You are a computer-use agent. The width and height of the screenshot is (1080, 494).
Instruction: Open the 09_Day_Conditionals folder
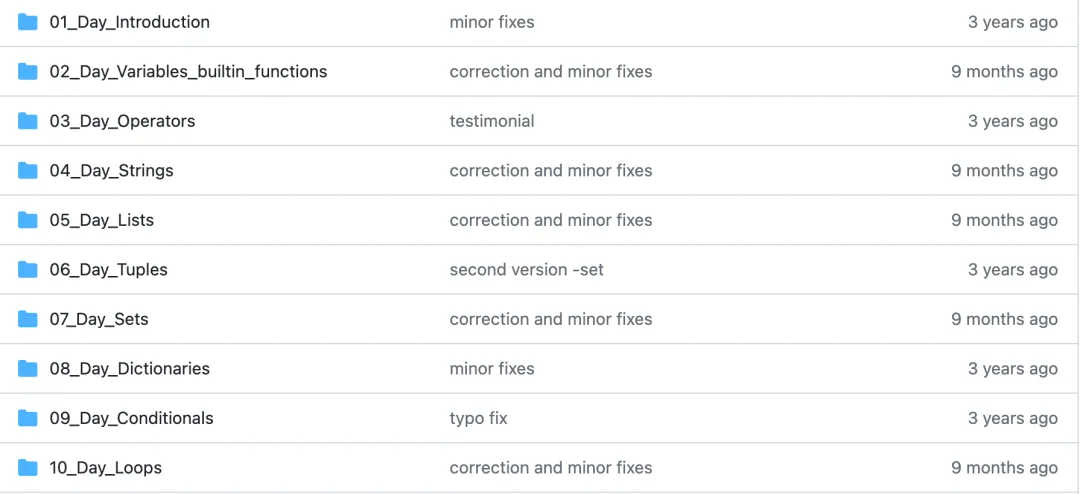[x=131, y=418]
